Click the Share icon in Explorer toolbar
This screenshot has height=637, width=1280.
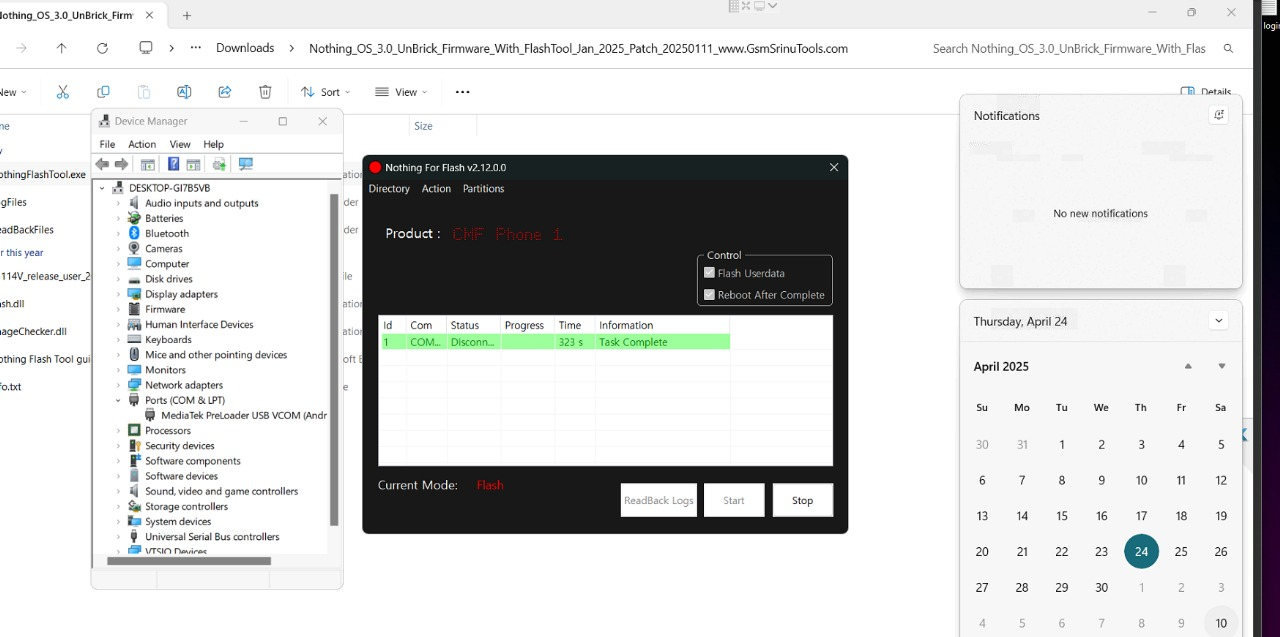[225, 92]
